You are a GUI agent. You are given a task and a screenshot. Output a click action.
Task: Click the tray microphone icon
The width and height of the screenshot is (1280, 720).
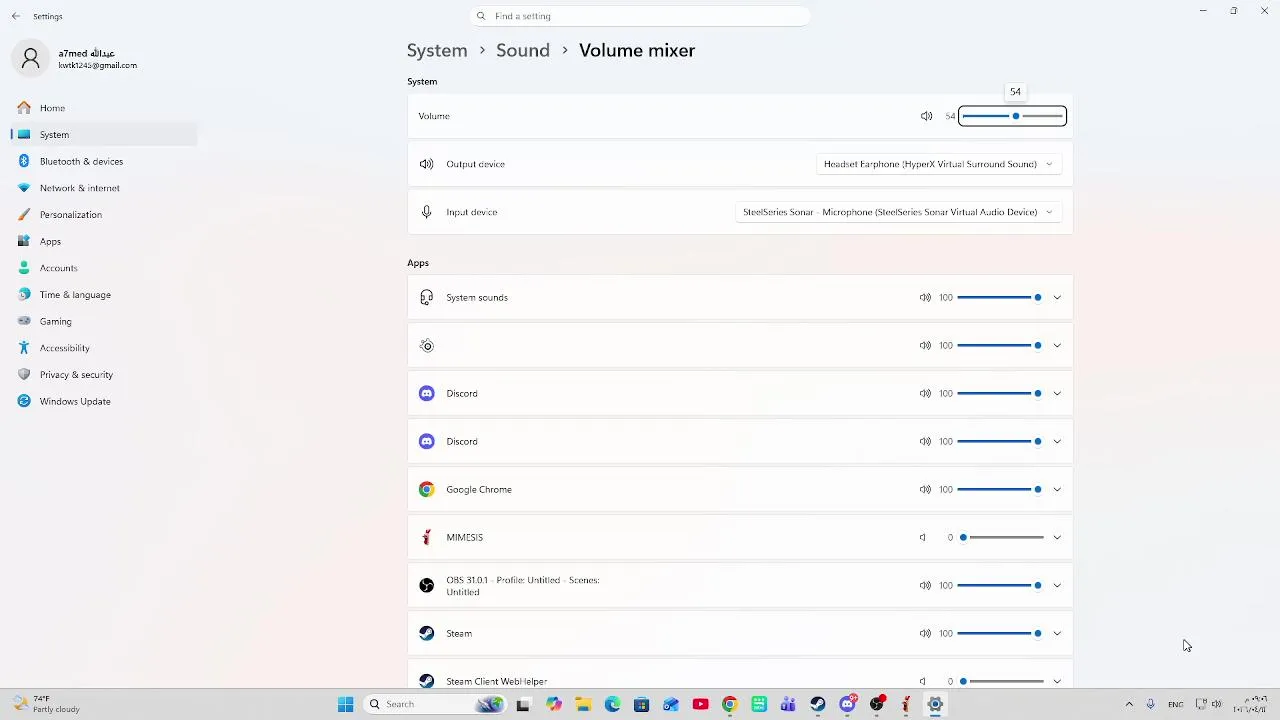(1150, 704)
